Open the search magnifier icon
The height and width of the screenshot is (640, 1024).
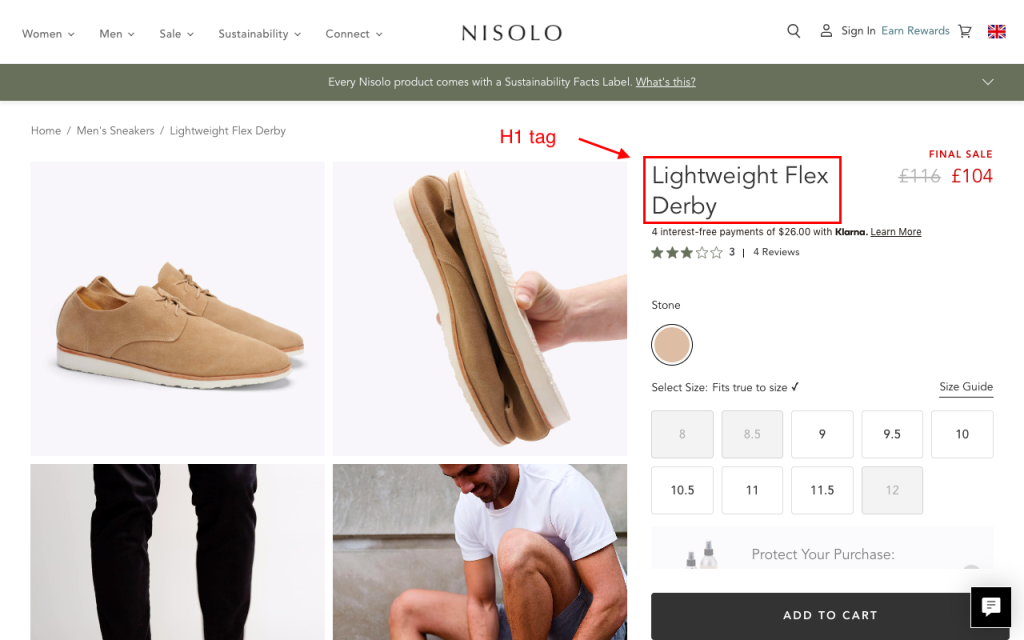tap(794, 31)
